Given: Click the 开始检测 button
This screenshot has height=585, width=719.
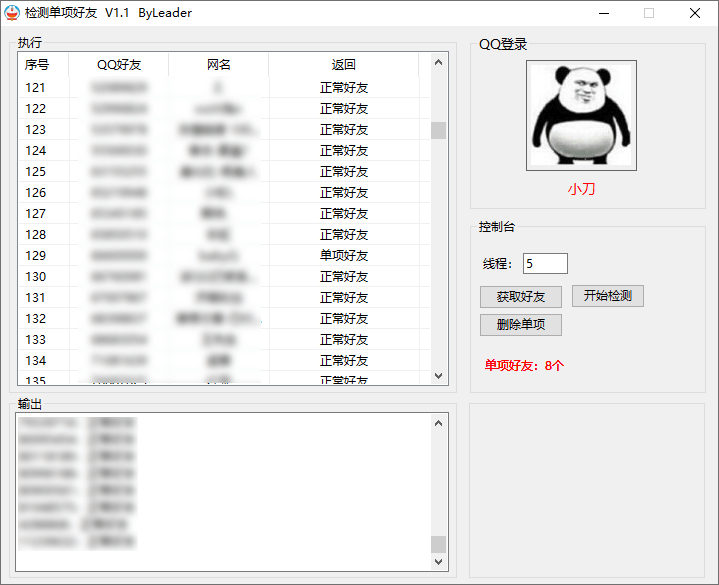Looking at the screenshot, I should 608,296.
